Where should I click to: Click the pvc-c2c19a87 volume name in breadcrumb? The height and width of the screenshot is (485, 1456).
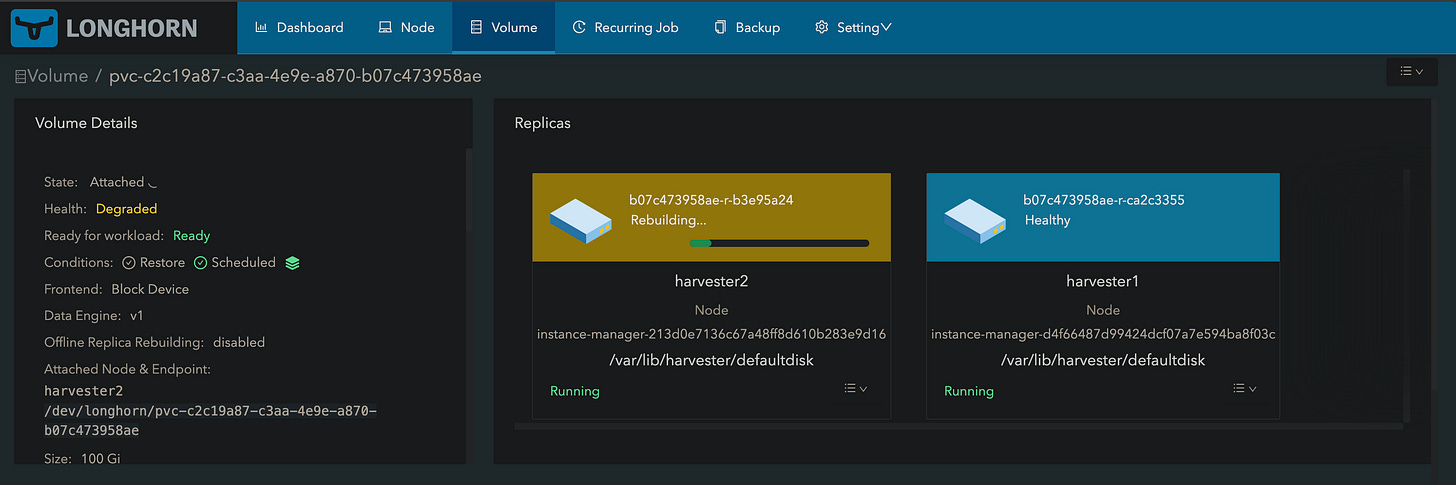point(295,76)
